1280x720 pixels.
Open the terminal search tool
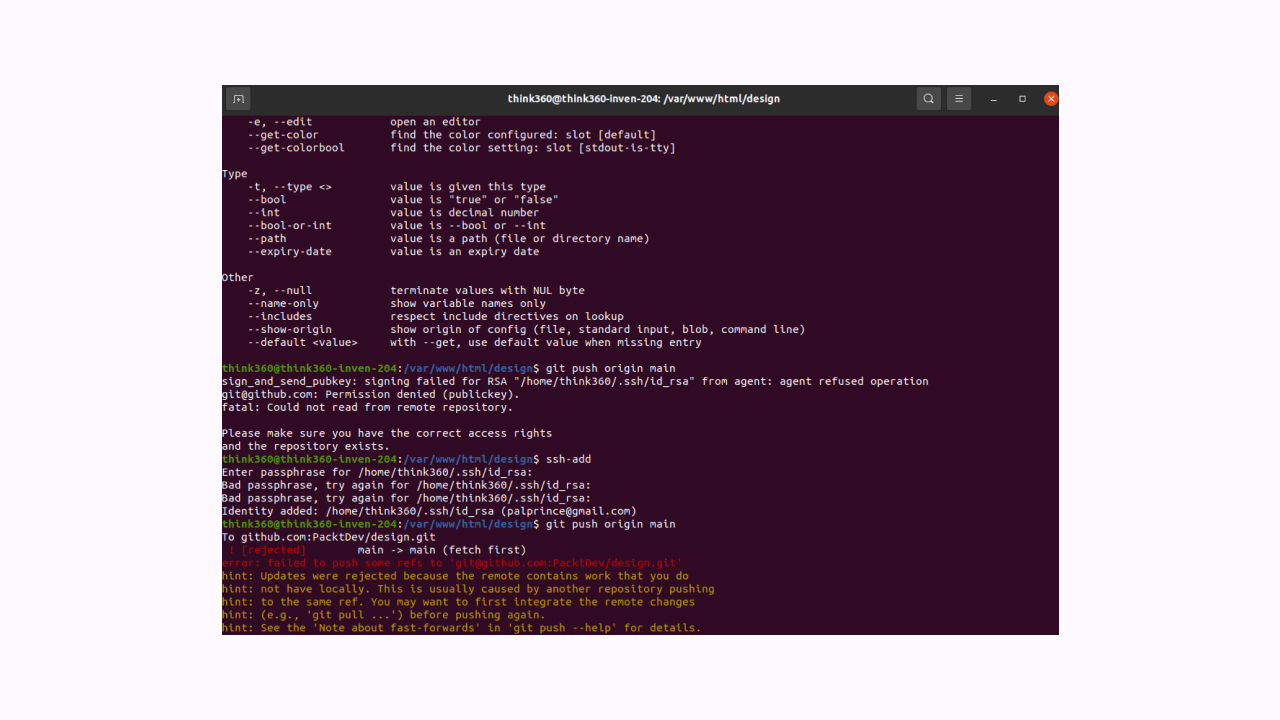(928, 98)
